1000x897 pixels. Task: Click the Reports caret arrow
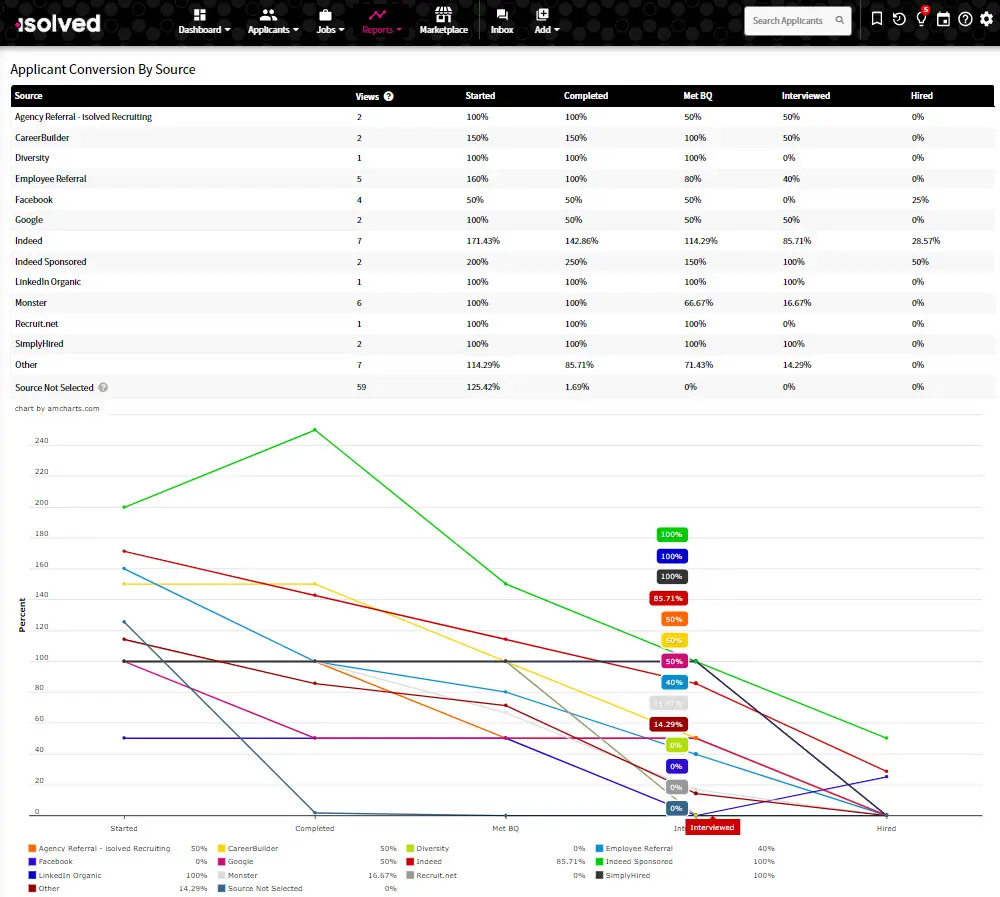pyautogui.click(x=399, y=29)
